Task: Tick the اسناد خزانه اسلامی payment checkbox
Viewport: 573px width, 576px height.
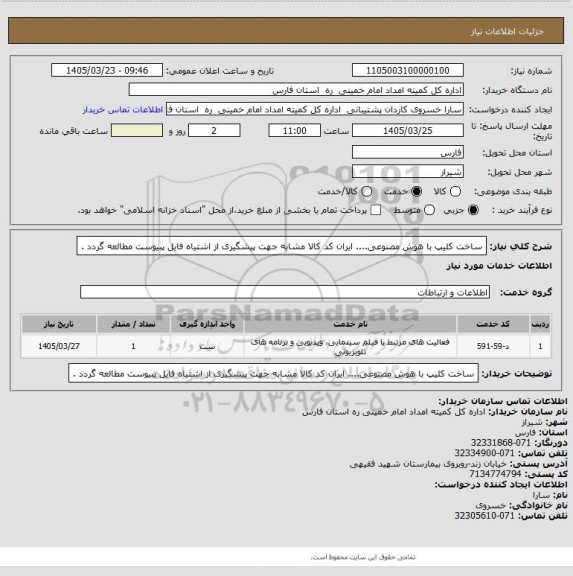Action: click(x=375, y=210)
